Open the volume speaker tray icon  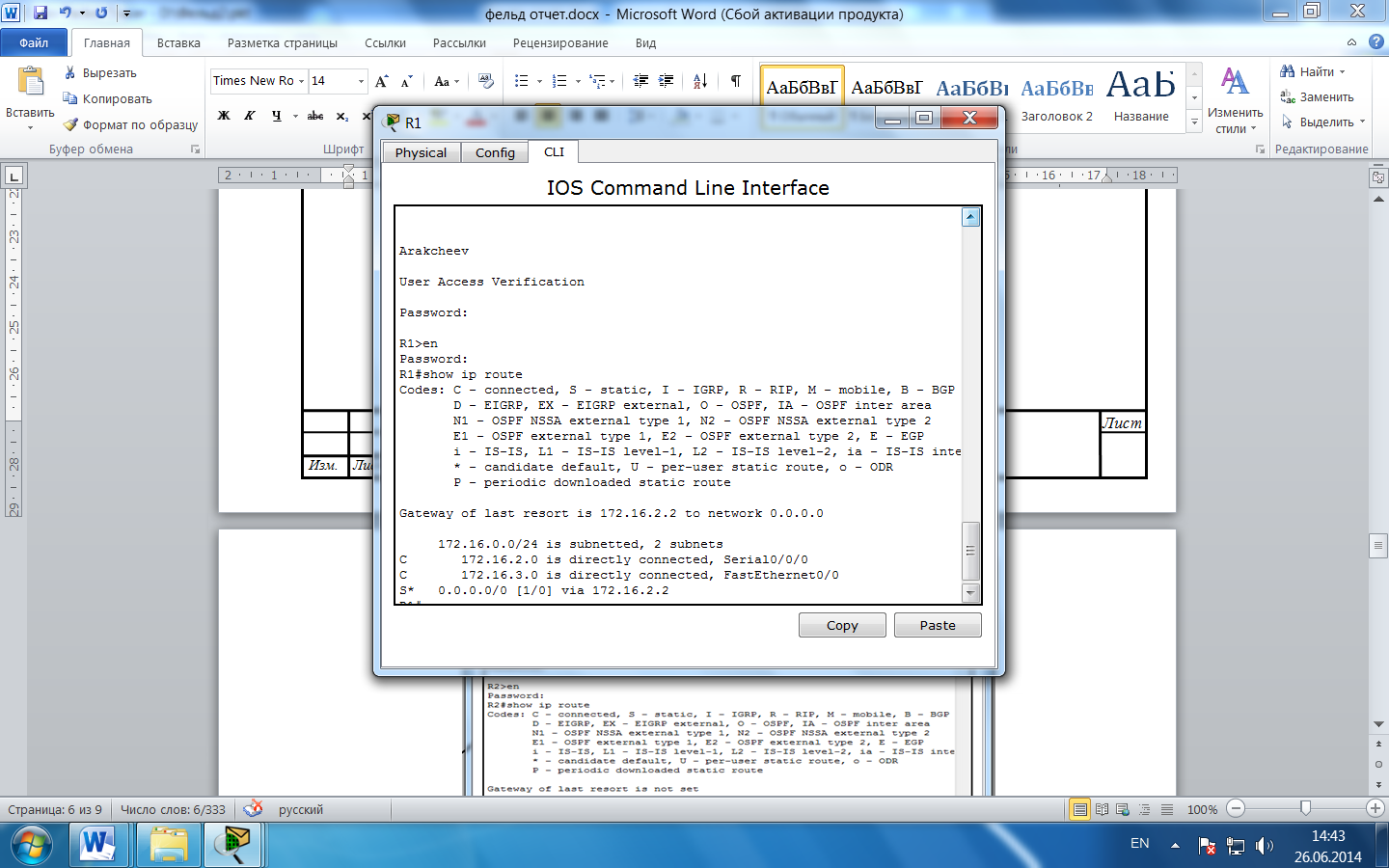tap(1265, 846)
